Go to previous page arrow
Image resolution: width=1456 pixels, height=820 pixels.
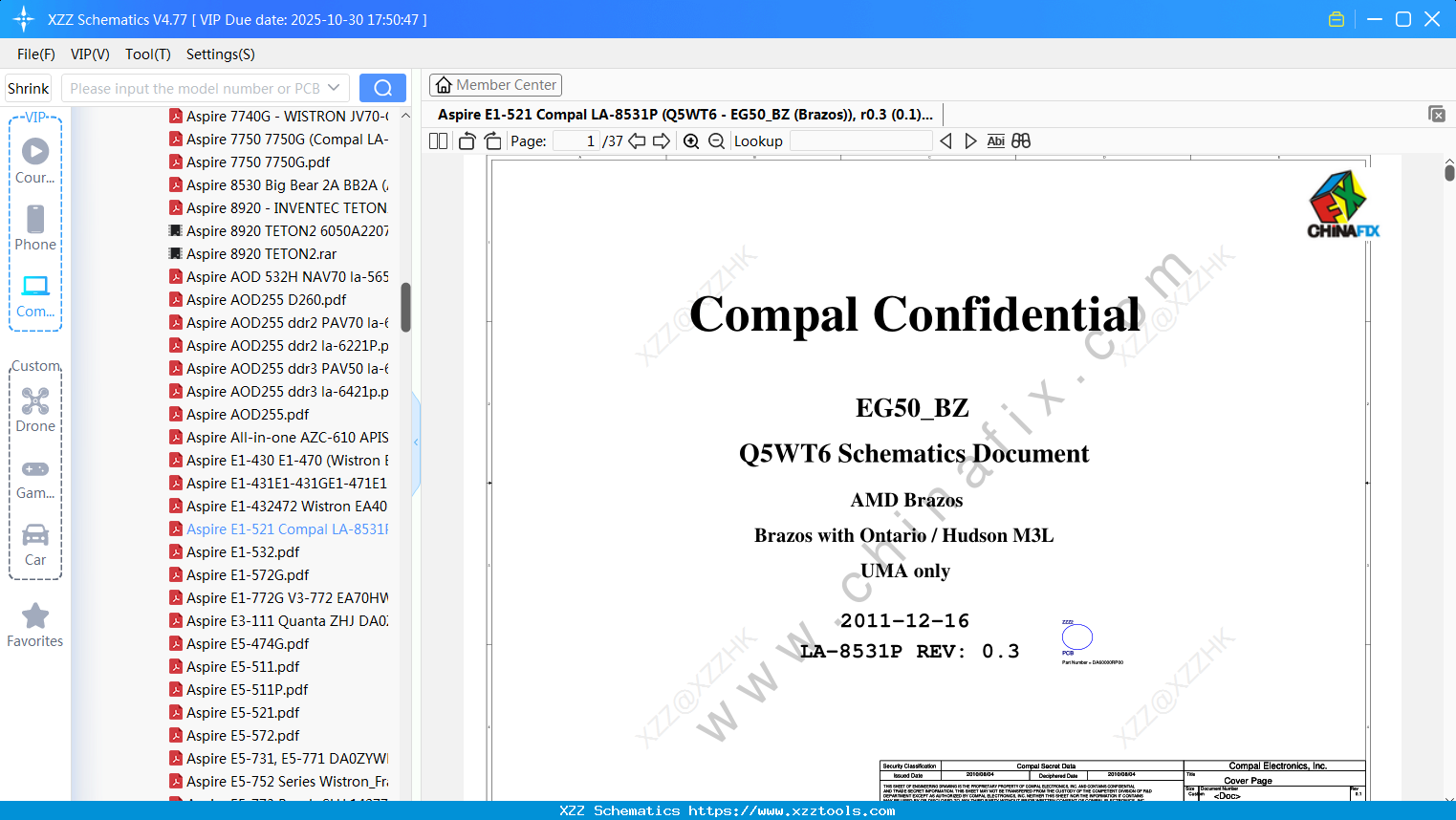[637, 141]
